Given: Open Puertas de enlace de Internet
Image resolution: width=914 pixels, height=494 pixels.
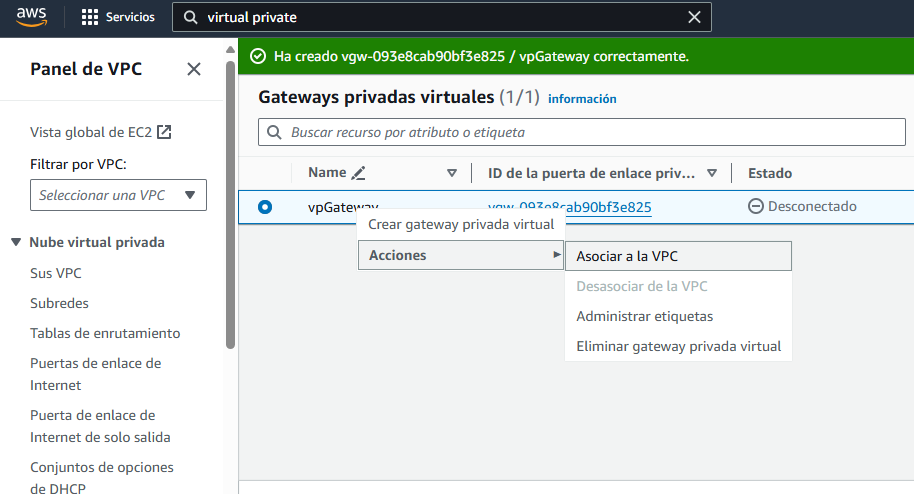Looking at the screenshot, I should pyautogui.click(x=96, y=374).
